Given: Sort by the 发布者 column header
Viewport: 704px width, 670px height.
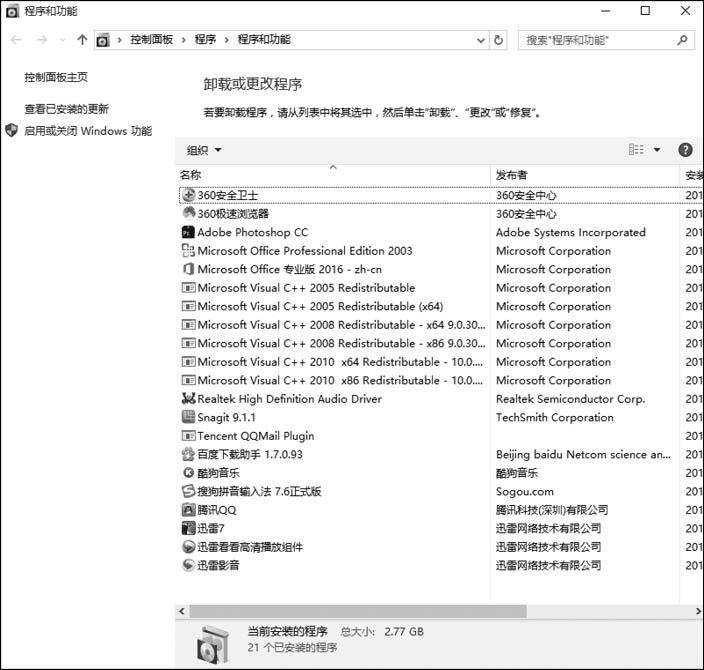Looking at the screenshot, I should click(585, 175).
